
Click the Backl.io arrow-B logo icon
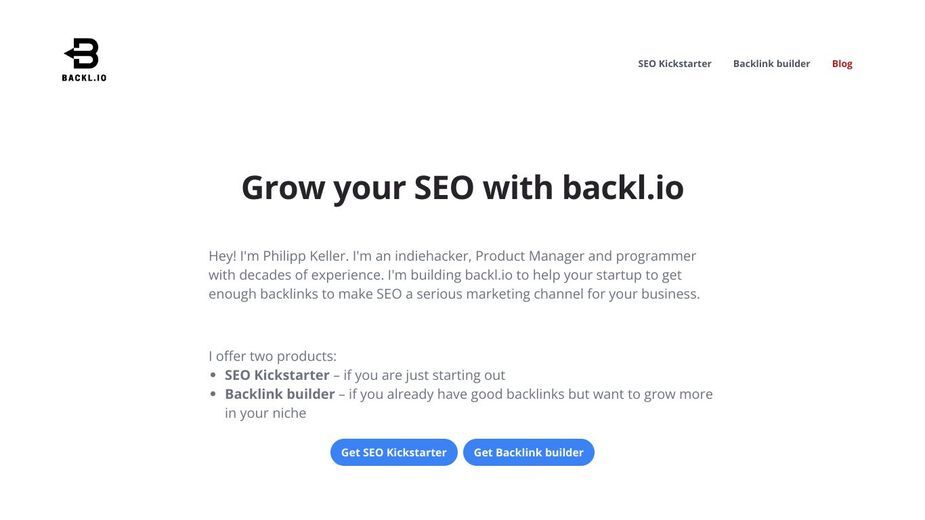82,53
